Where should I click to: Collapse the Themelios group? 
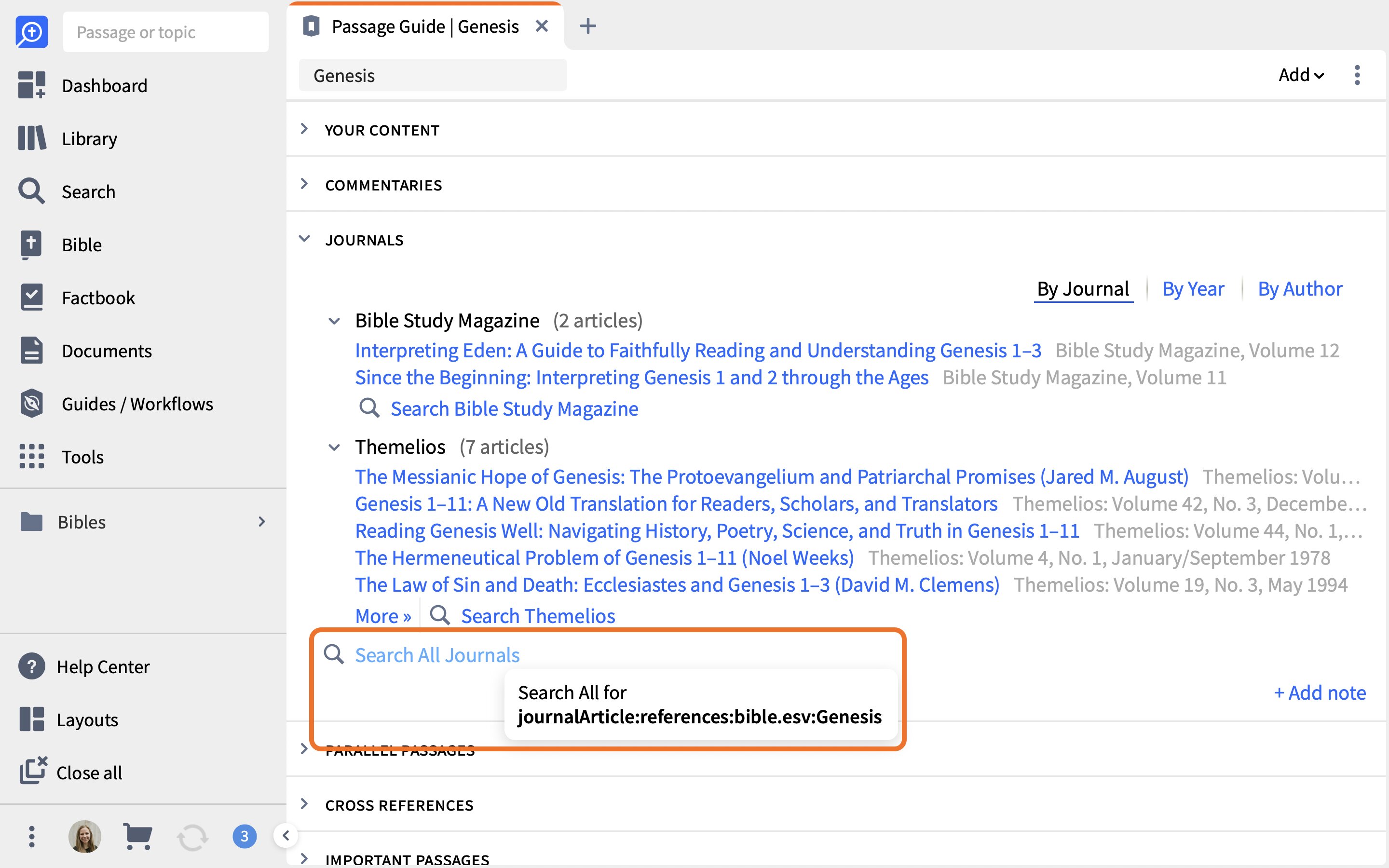point(334,447)
